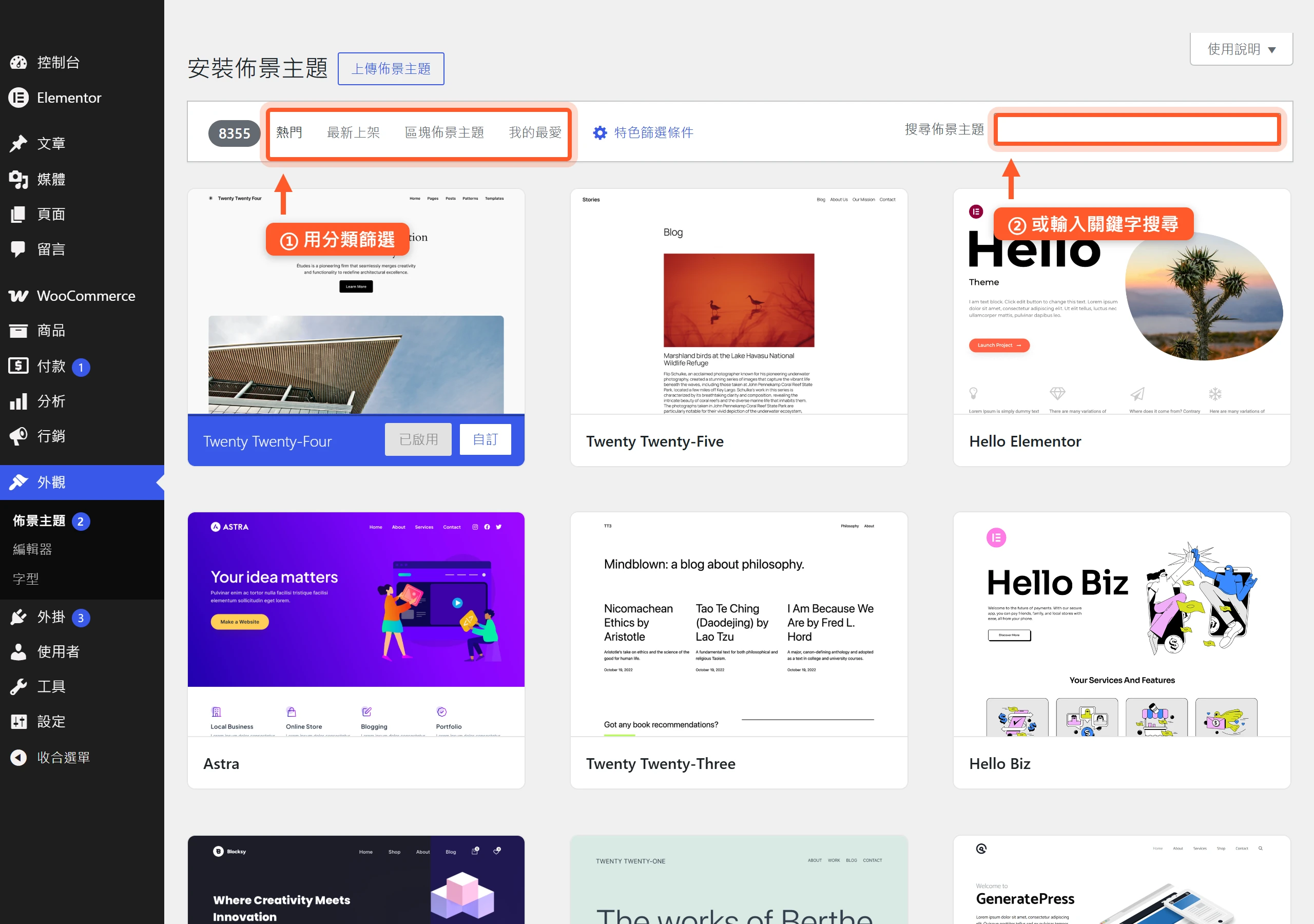1314x924 pixels.
Task: Click the 使用者 user icon
Action: pos(18,651)
